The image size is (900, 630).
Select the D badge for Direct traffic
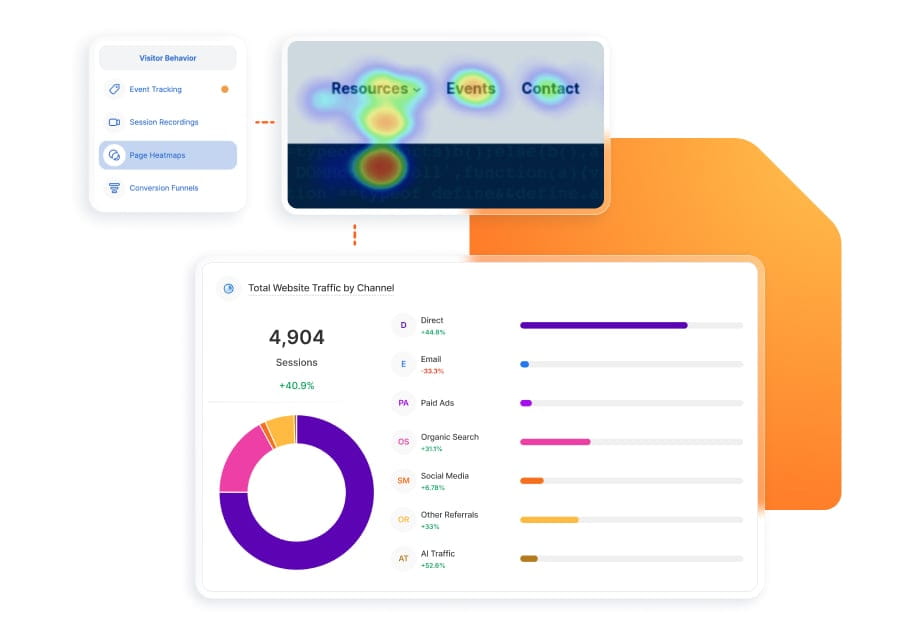click(403, 324)
